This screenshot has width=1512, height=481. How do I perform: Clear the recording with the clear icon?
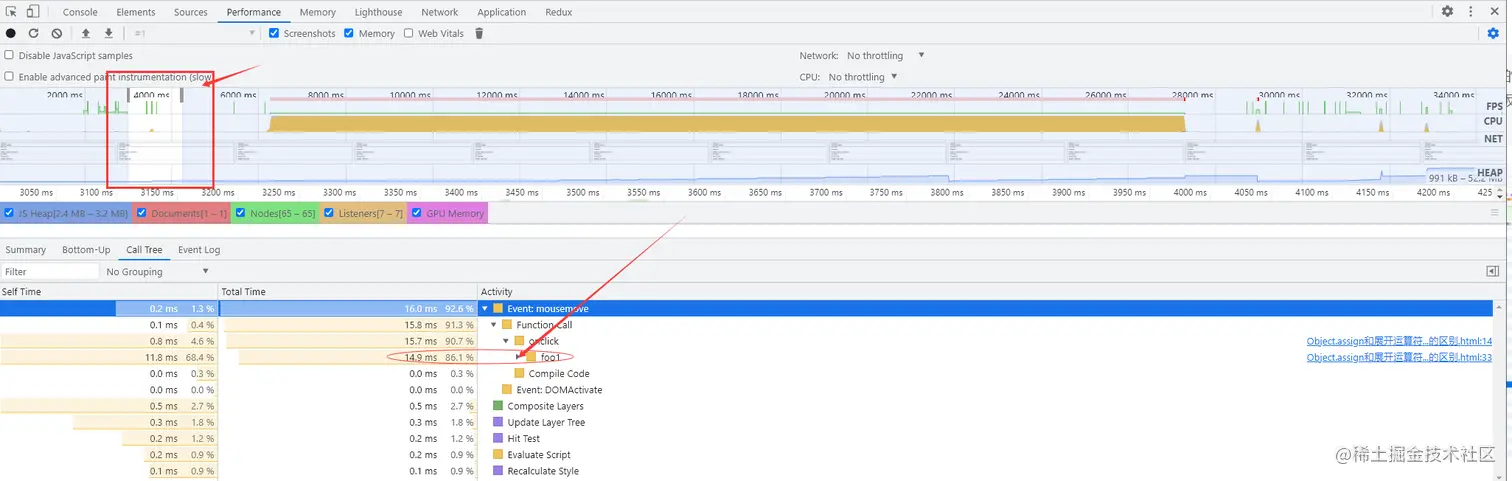click(56, 33)
